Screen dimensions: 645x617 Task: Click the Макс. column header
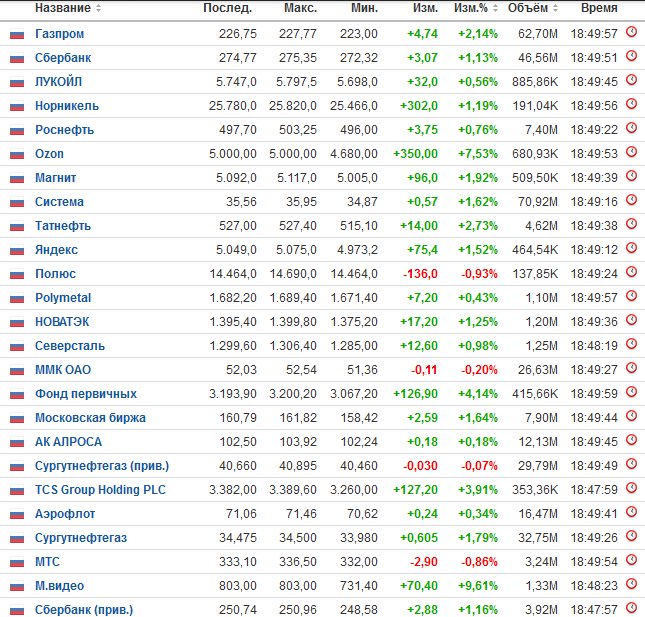300,8
